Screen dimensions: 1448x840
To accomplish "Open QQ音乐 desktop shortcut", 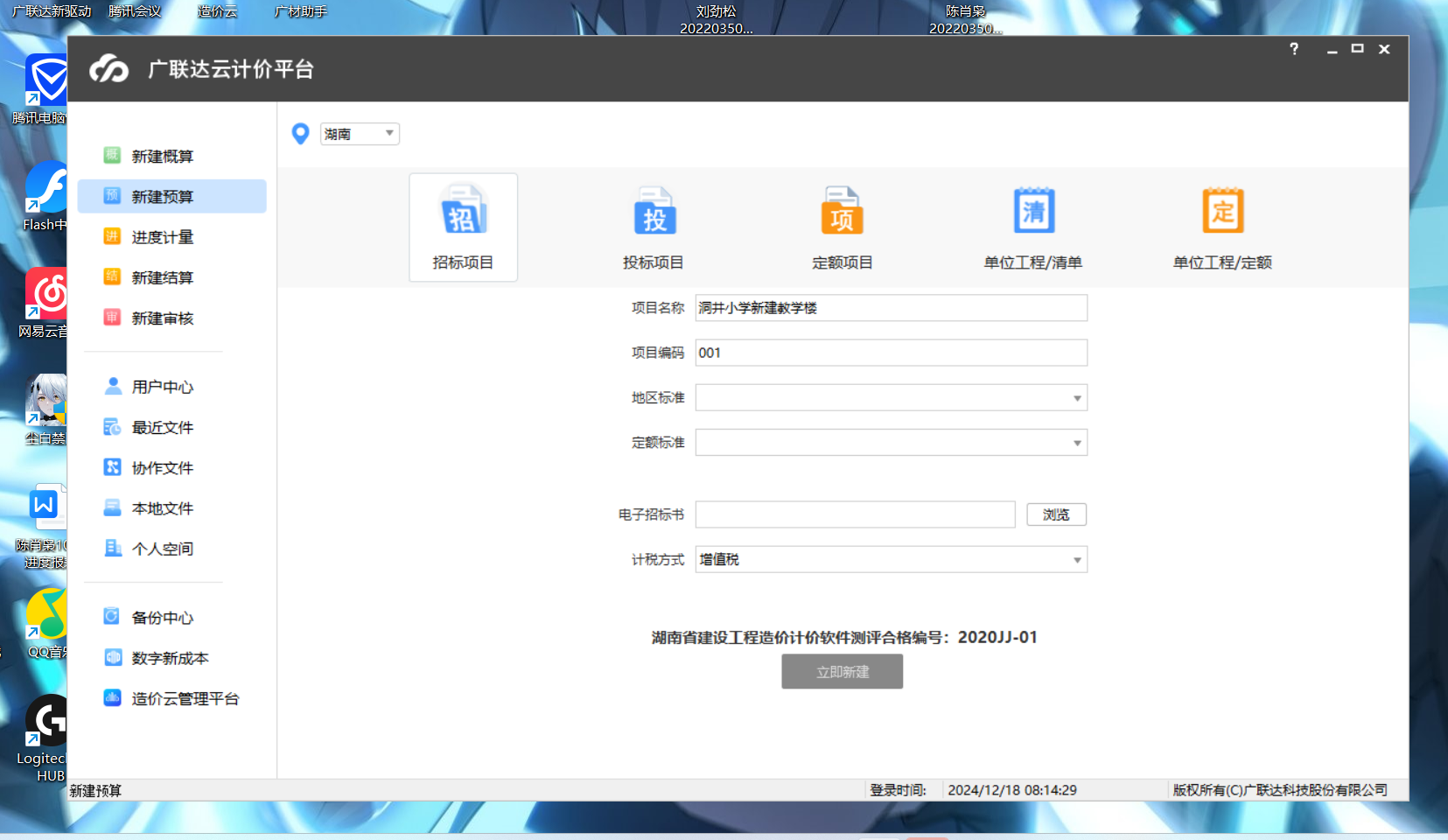I will click(x=45, y=623).
